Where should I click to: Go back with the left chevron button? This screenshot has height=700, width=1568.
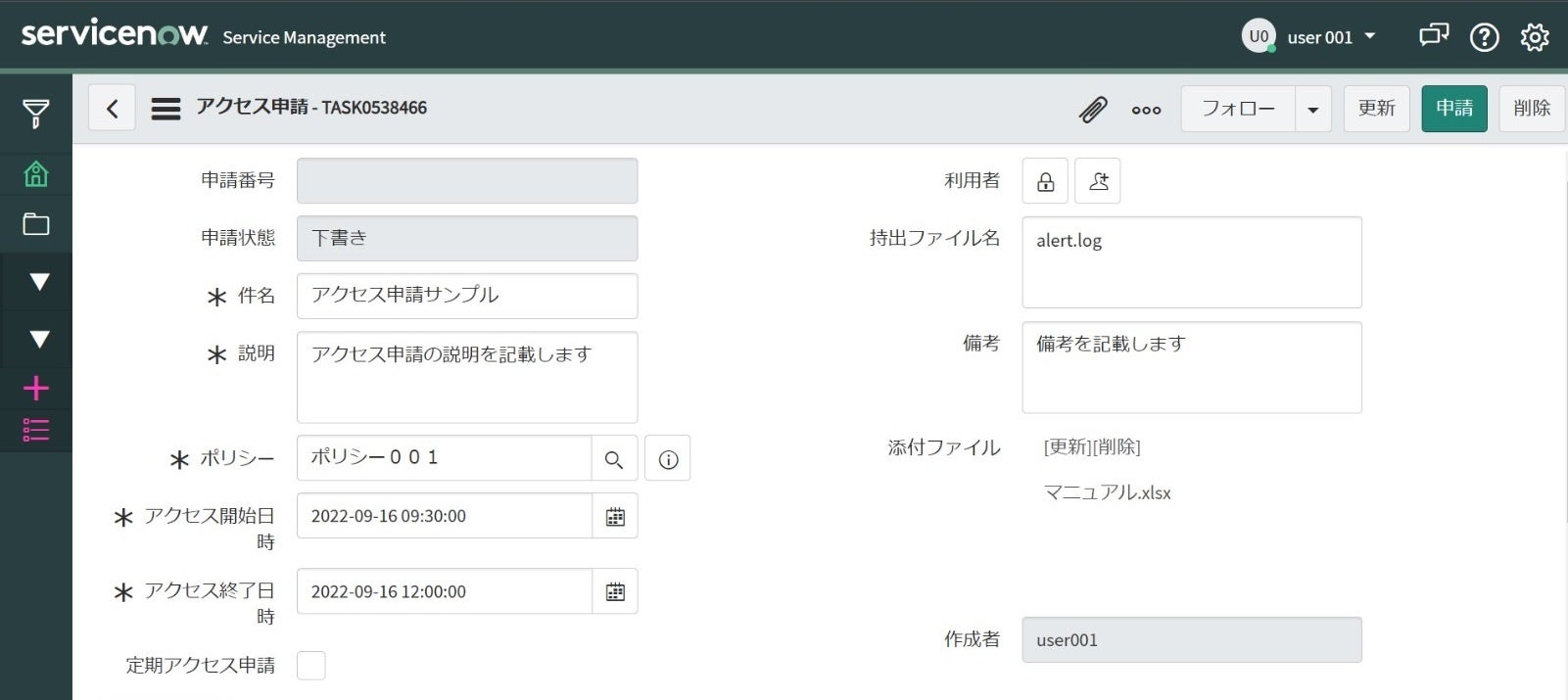coord(112,108)
